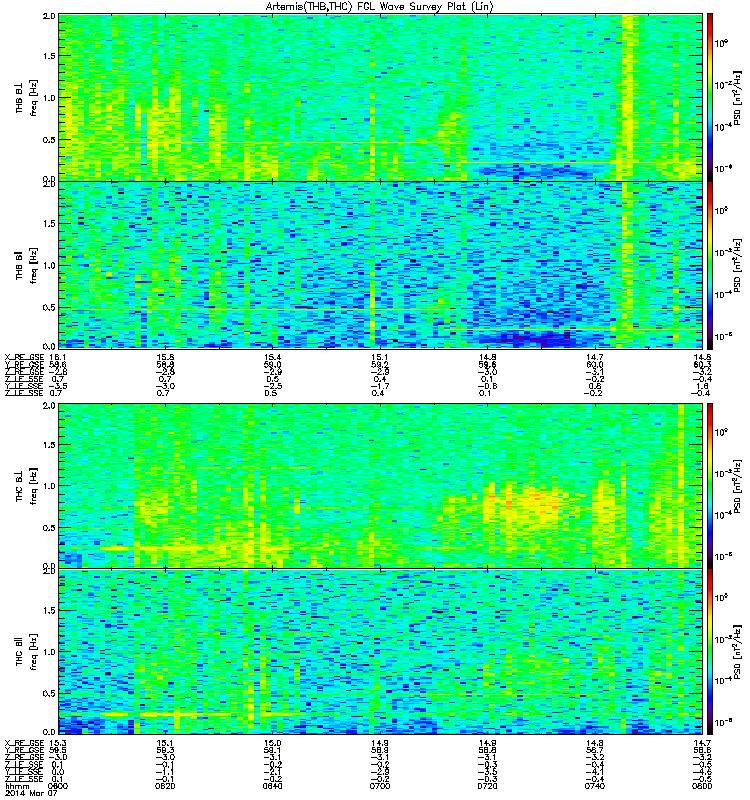
Task: Click X_RE_GSE row label below THB panels
Action: (24, 357)
